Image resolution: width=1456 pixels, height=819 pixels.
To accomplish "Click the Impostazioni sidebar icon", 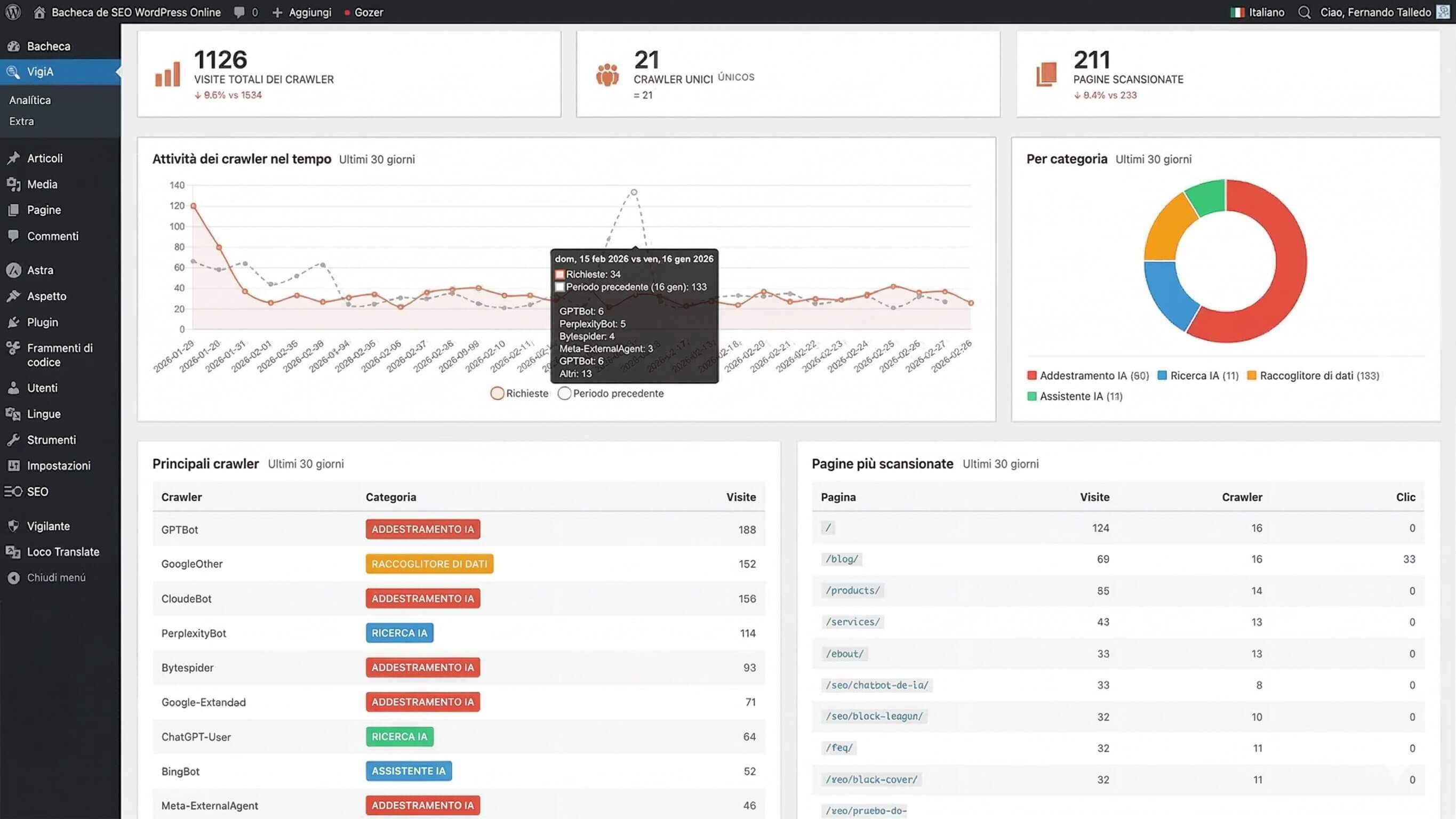I will [13, 465].
